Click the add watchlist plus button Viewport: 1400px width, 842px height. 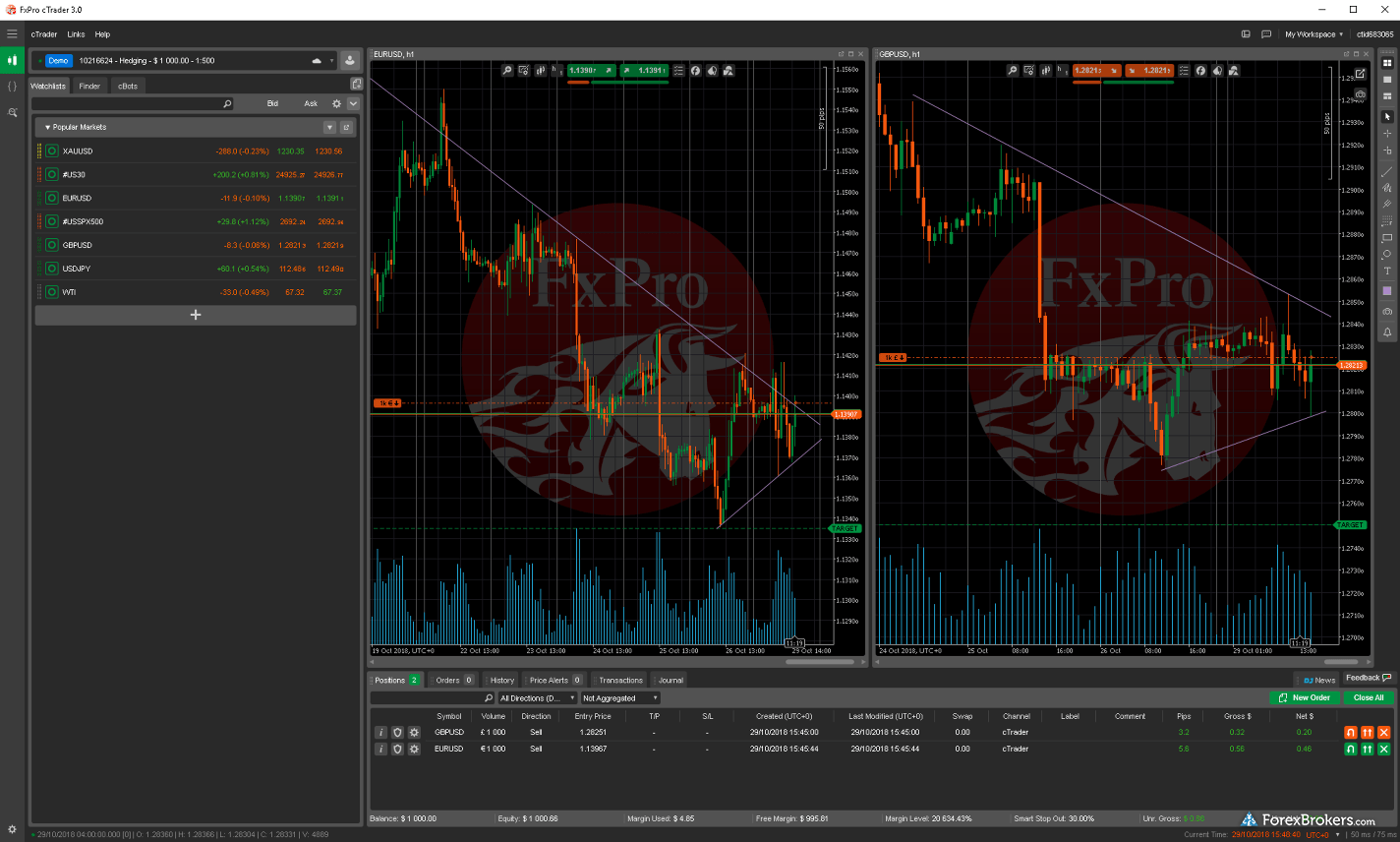point(196,315)
